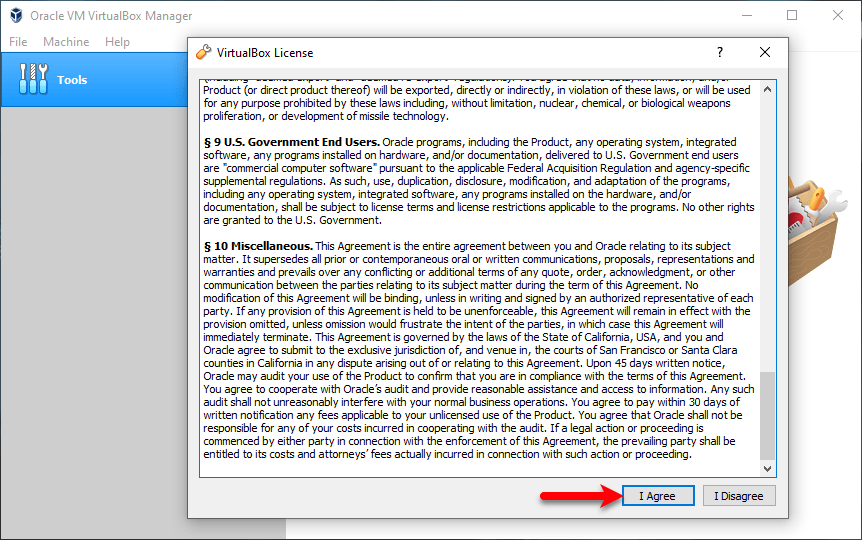Screen dimensions: 862x540
Task: Click the help question mark in License dialog
Action: [720, 52]
